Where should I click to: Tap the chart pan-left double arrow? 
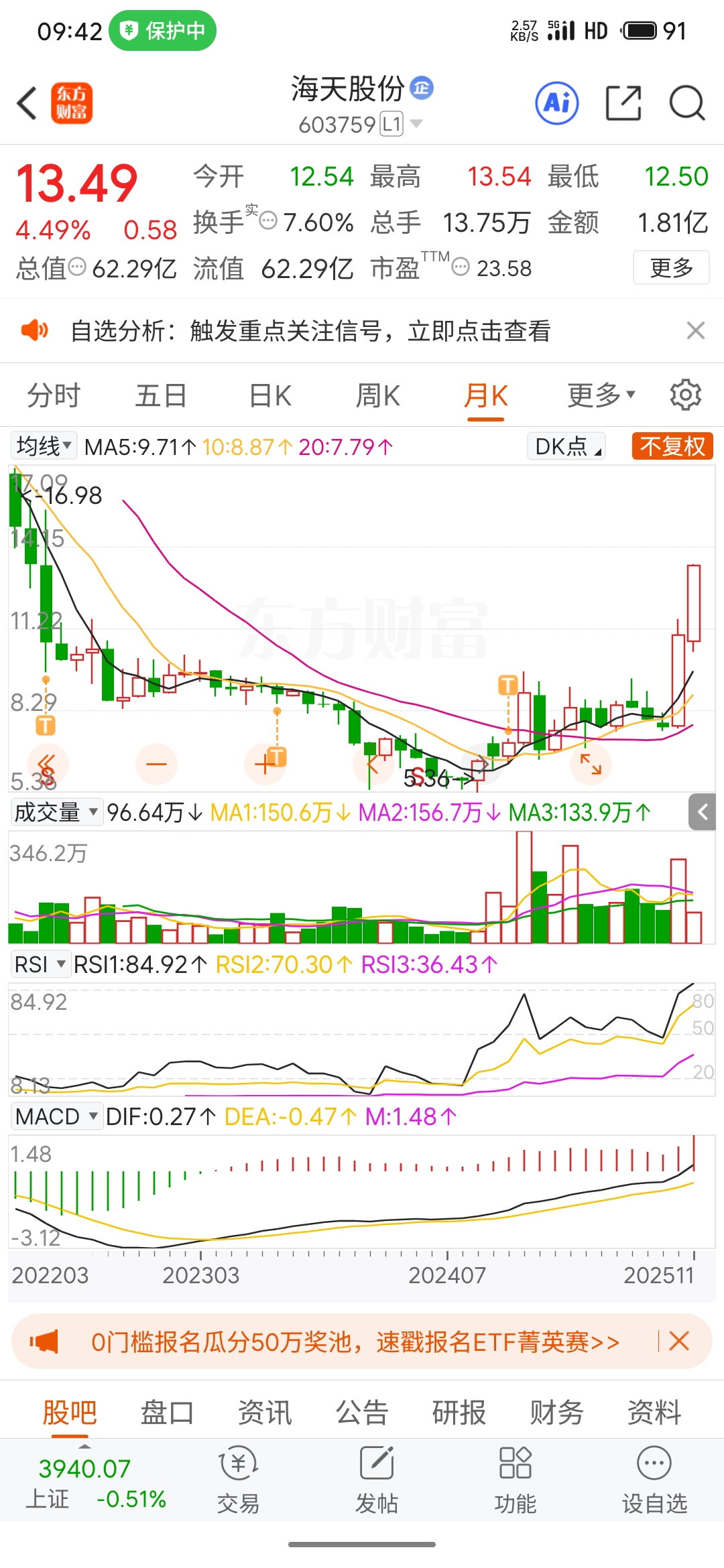[x=47, y=764]
